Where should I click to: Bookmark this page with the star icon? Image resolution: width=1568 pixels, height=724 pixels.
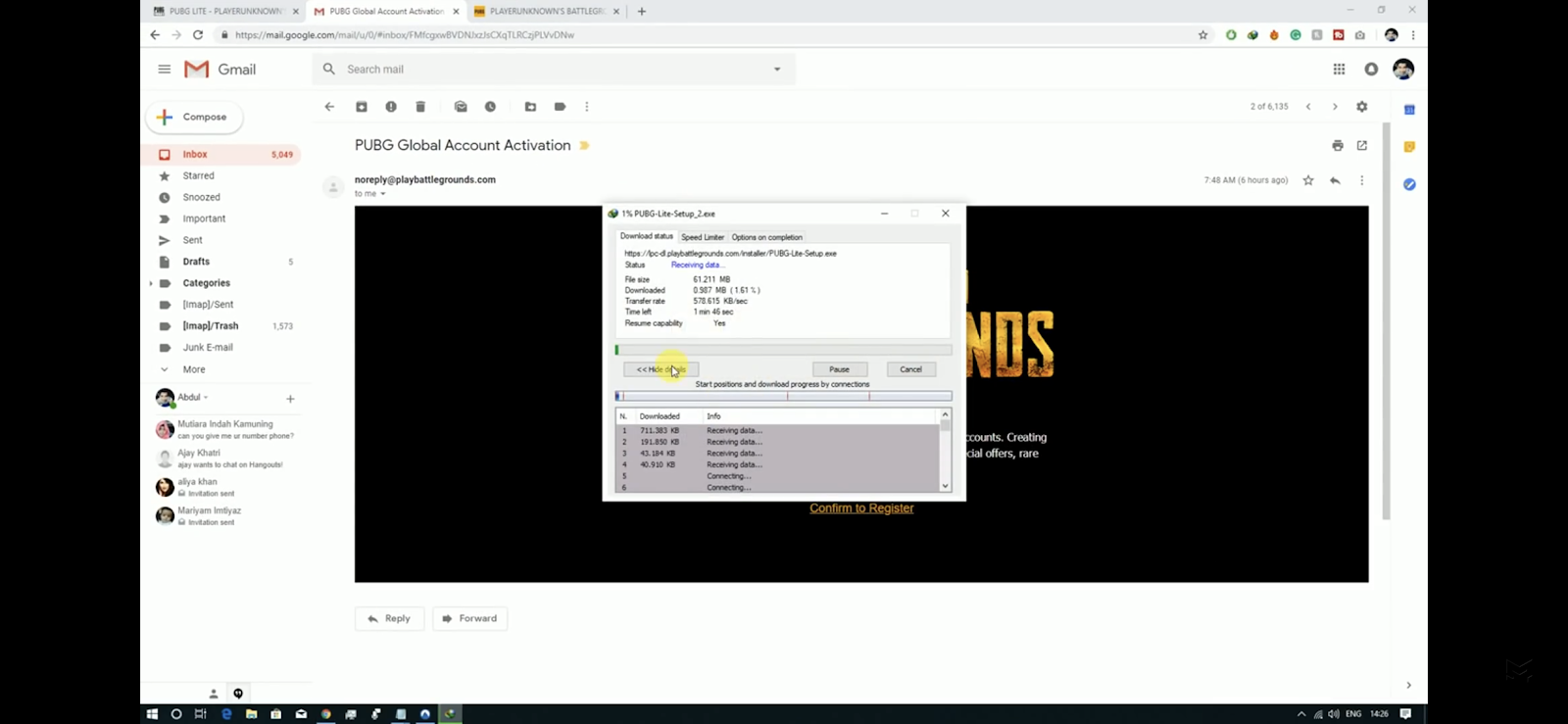pos(1203,35)
